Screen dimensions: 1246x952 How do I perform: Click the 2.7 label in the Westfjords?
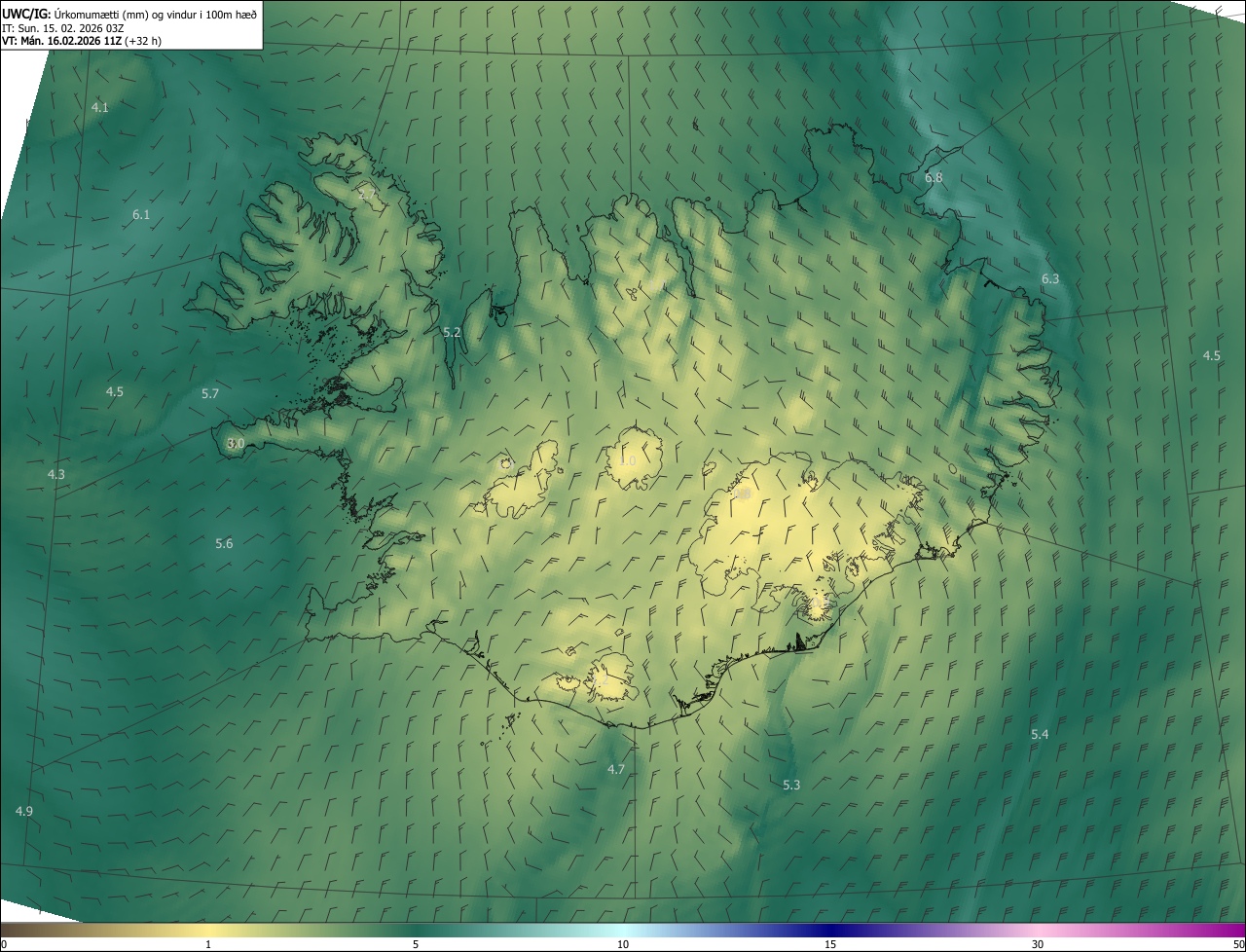[x=367, y=195]
